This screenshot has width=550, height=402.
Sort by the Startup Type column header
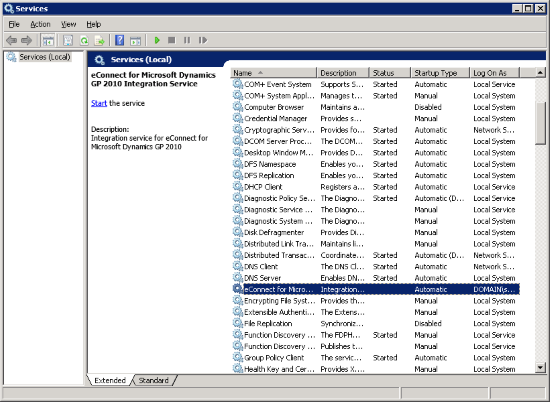(x=440, y=73)
